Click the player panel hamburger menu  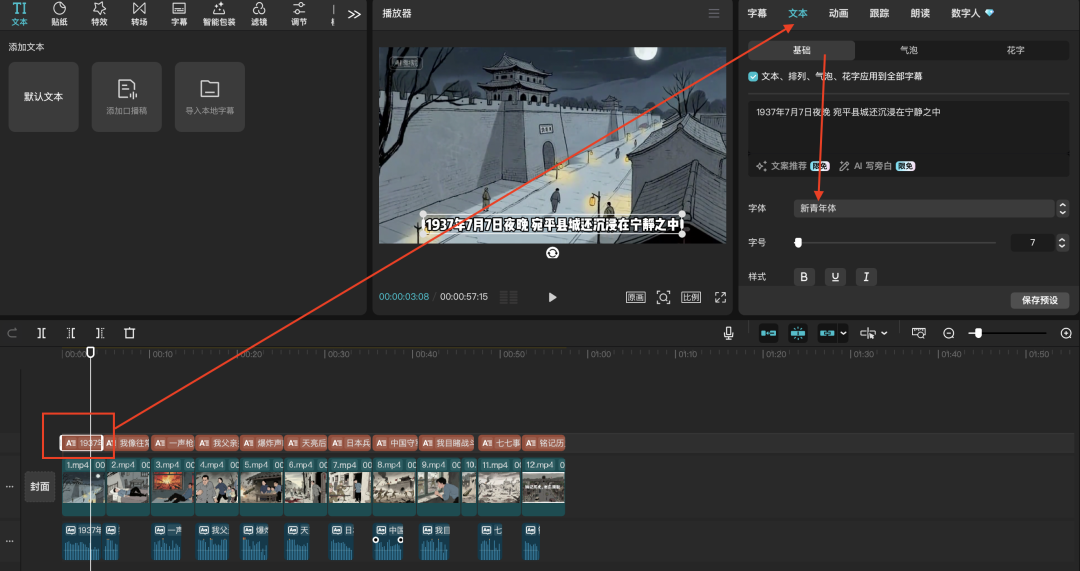tap(713, 14)
